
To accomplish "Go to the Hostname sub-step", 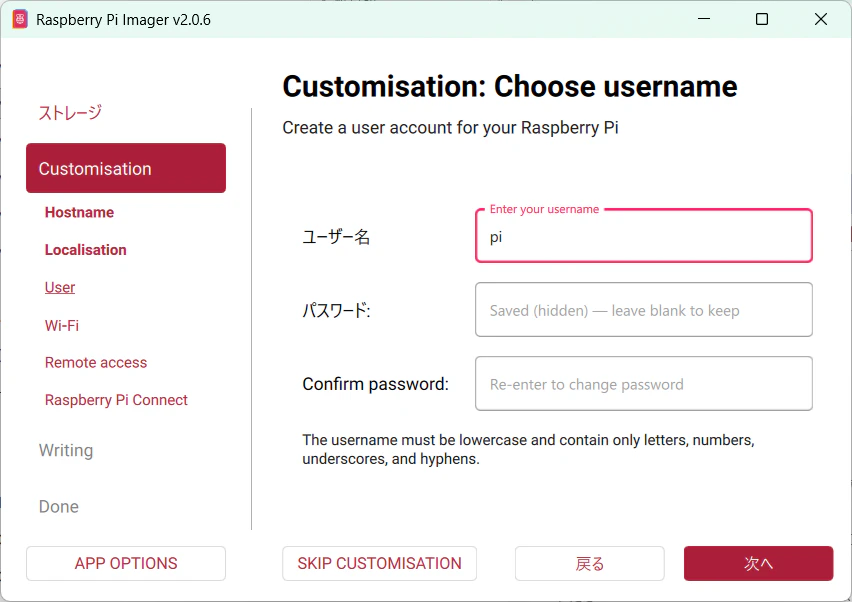I will 79,212.
